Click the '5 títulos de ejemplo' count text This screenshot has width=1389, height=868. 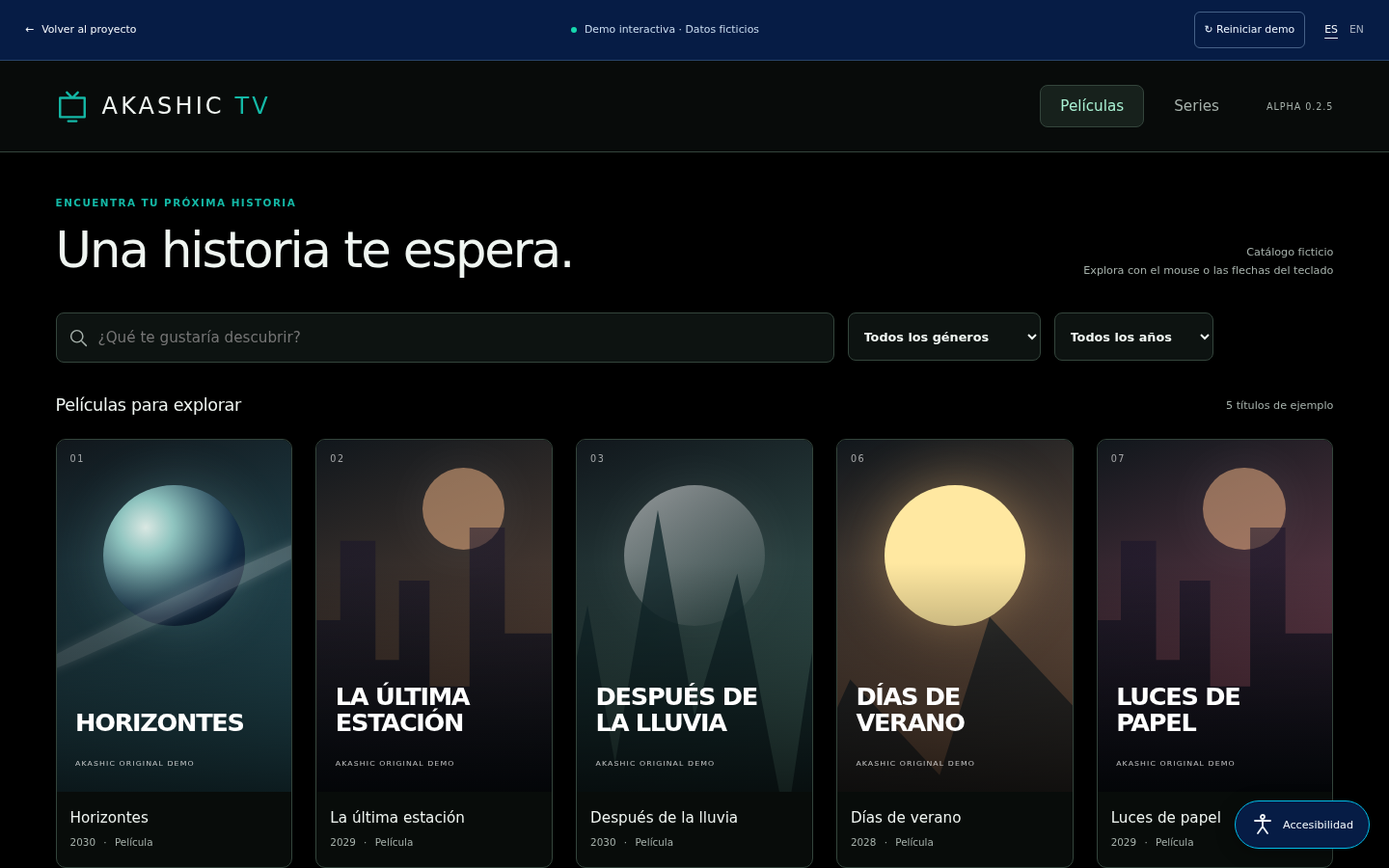pos(1279,405)
